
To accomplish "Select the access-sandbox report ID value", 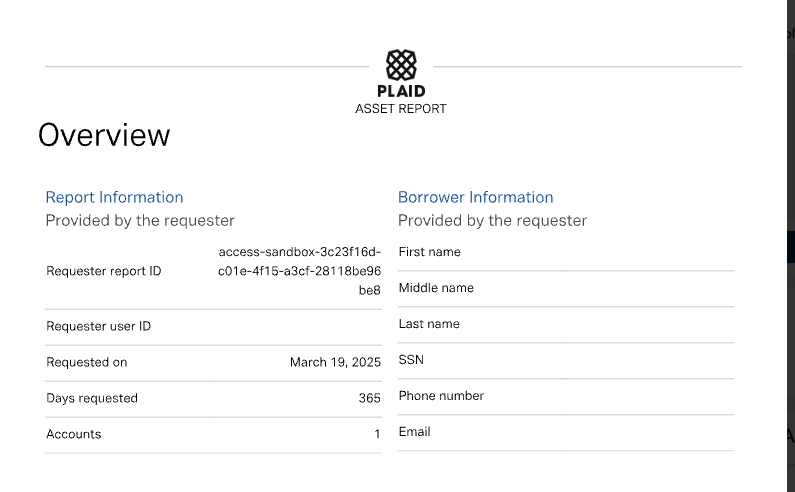I will (299, 271).
